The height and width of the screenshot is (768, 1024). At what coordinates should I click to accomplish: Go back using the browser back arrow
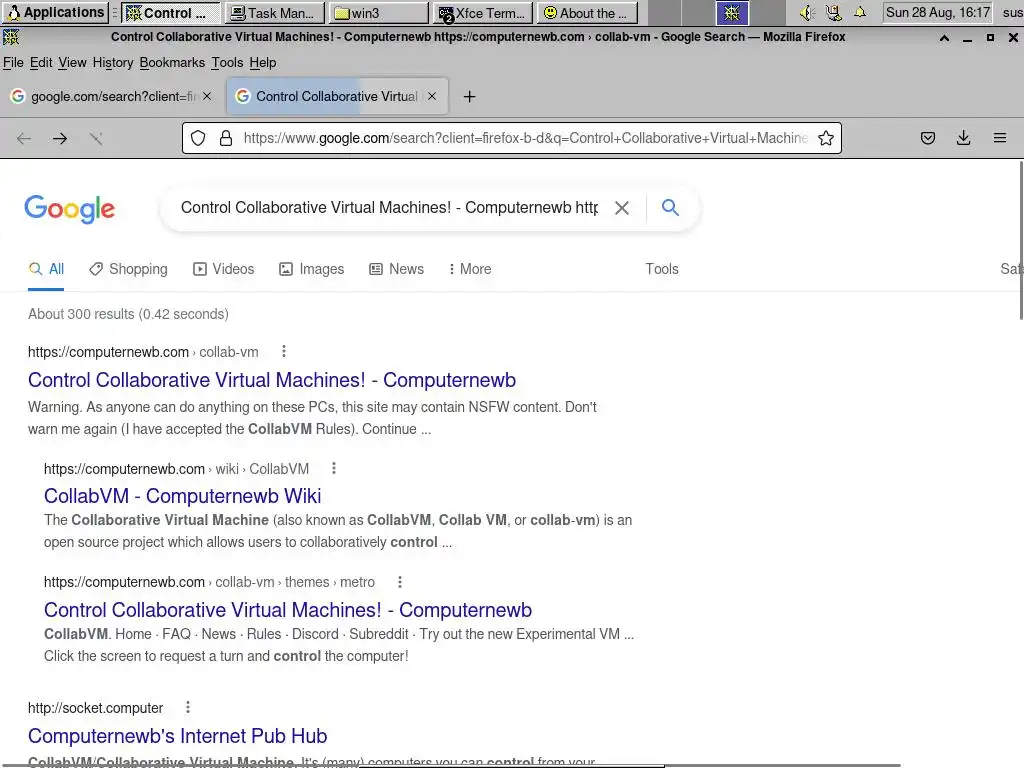[x=24, y=138]
